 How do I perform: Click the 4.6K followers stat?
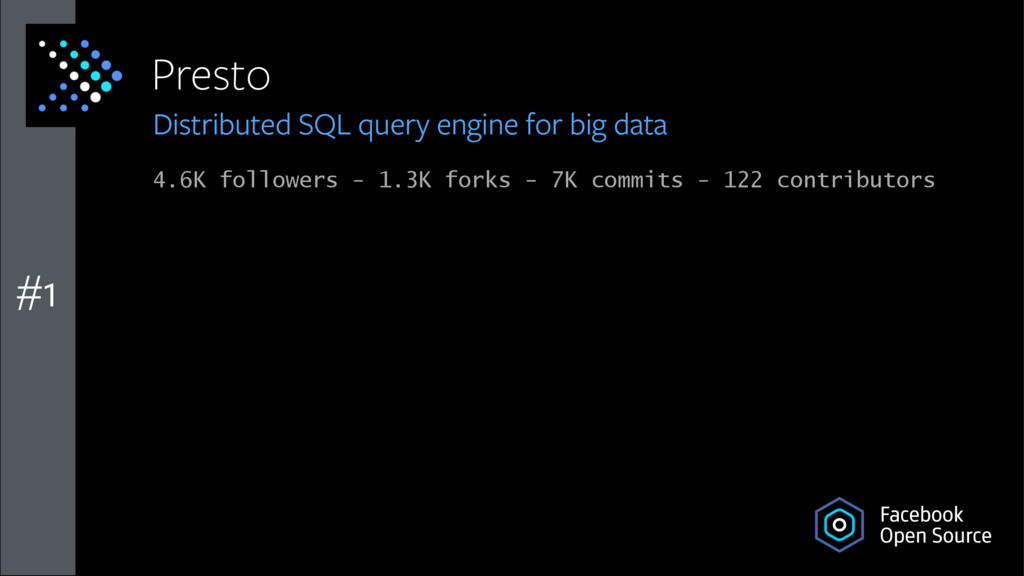[246, 180]
